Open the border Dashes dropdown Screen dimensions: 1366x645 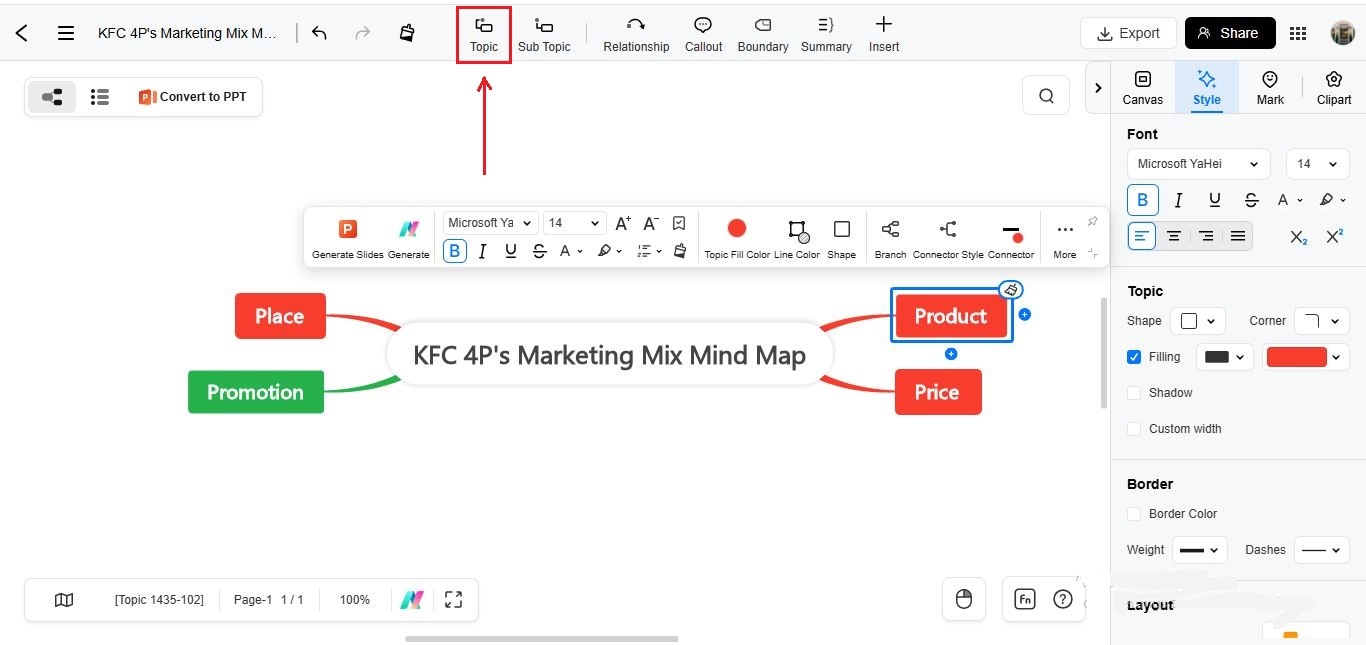[x=1322, y=550]
